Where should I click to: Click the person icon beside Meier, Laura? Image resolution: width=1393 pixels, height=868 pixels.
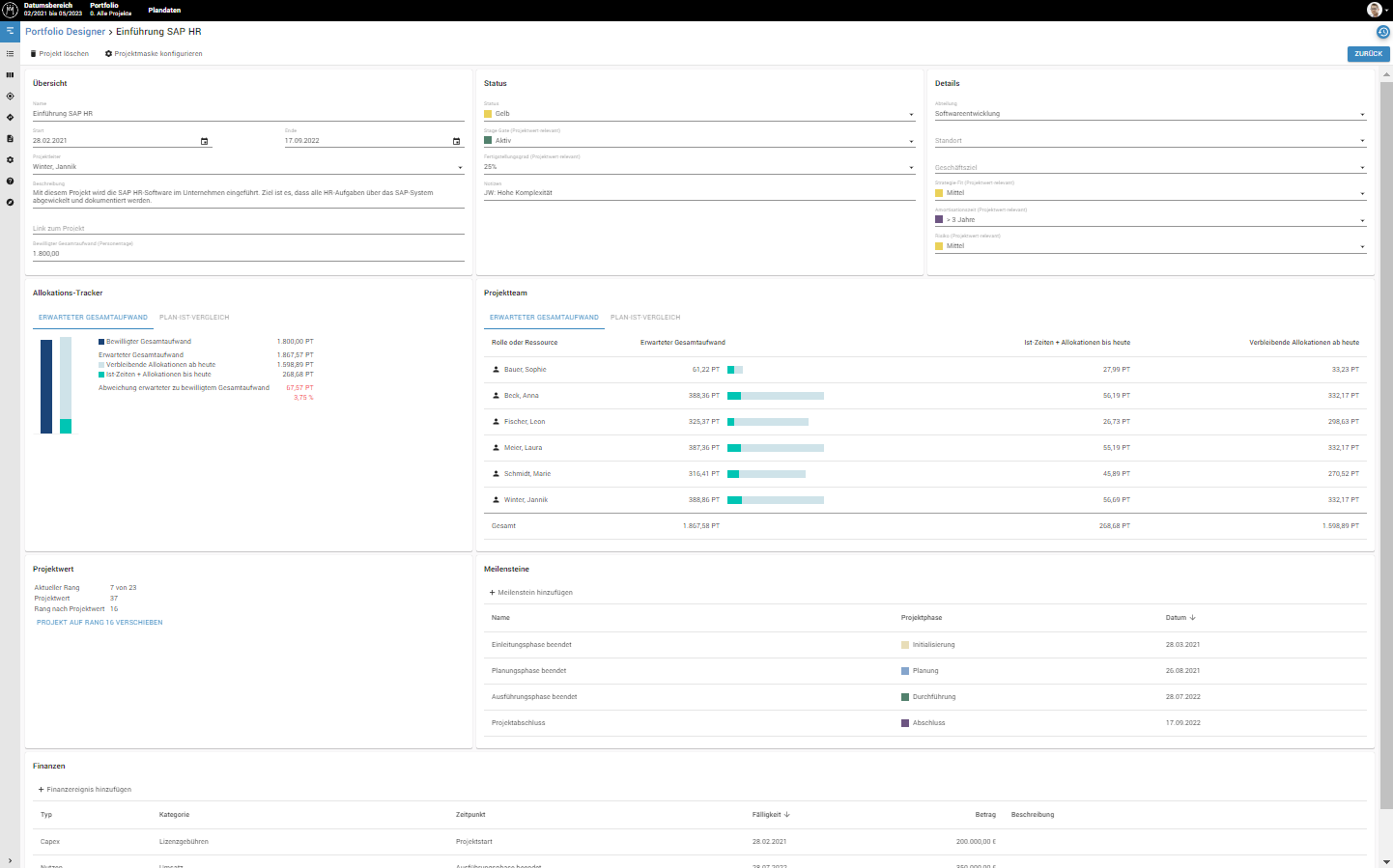click(496, 448)
